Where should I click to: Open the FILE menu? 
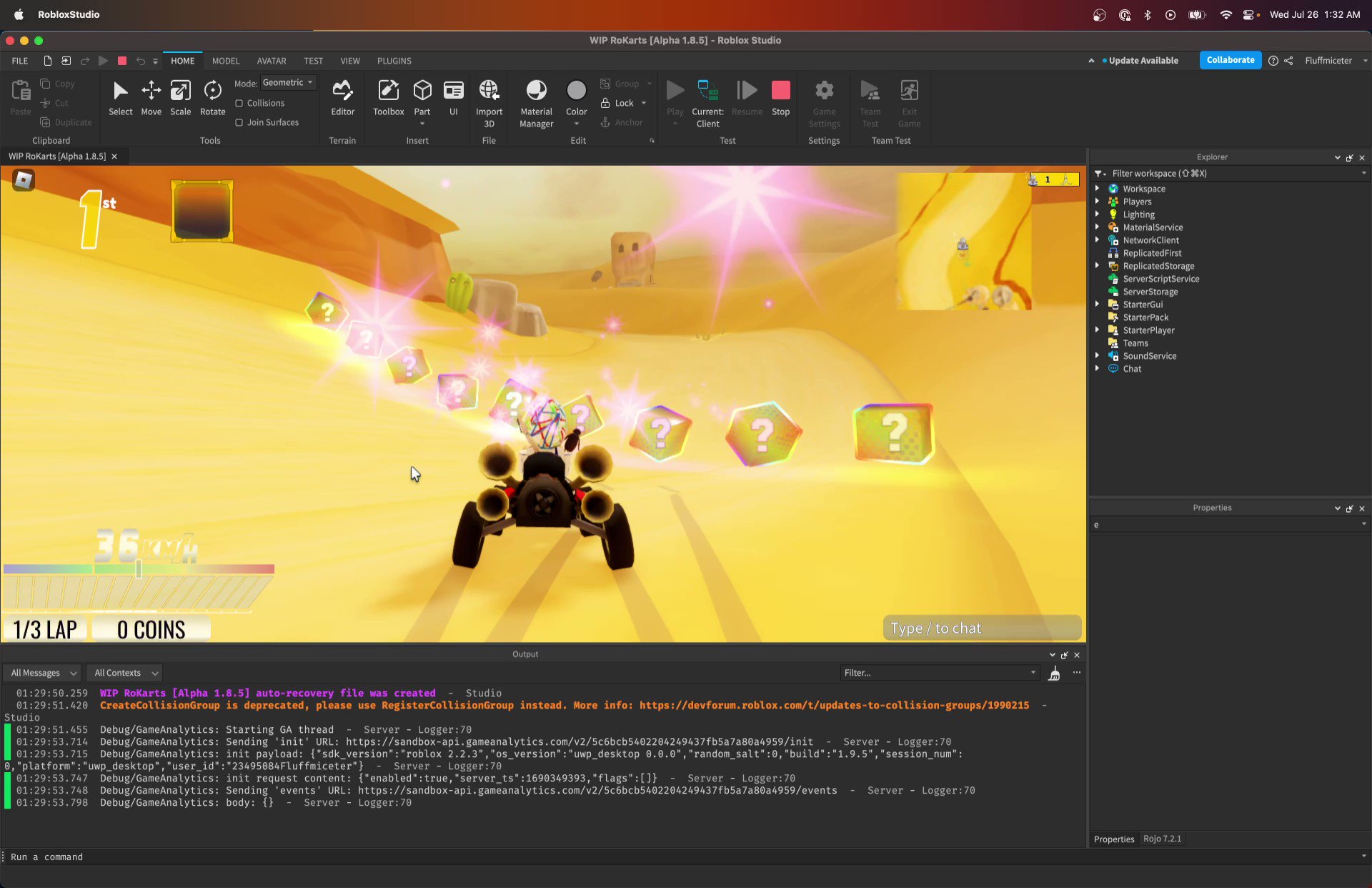click(x=20, y=61)
